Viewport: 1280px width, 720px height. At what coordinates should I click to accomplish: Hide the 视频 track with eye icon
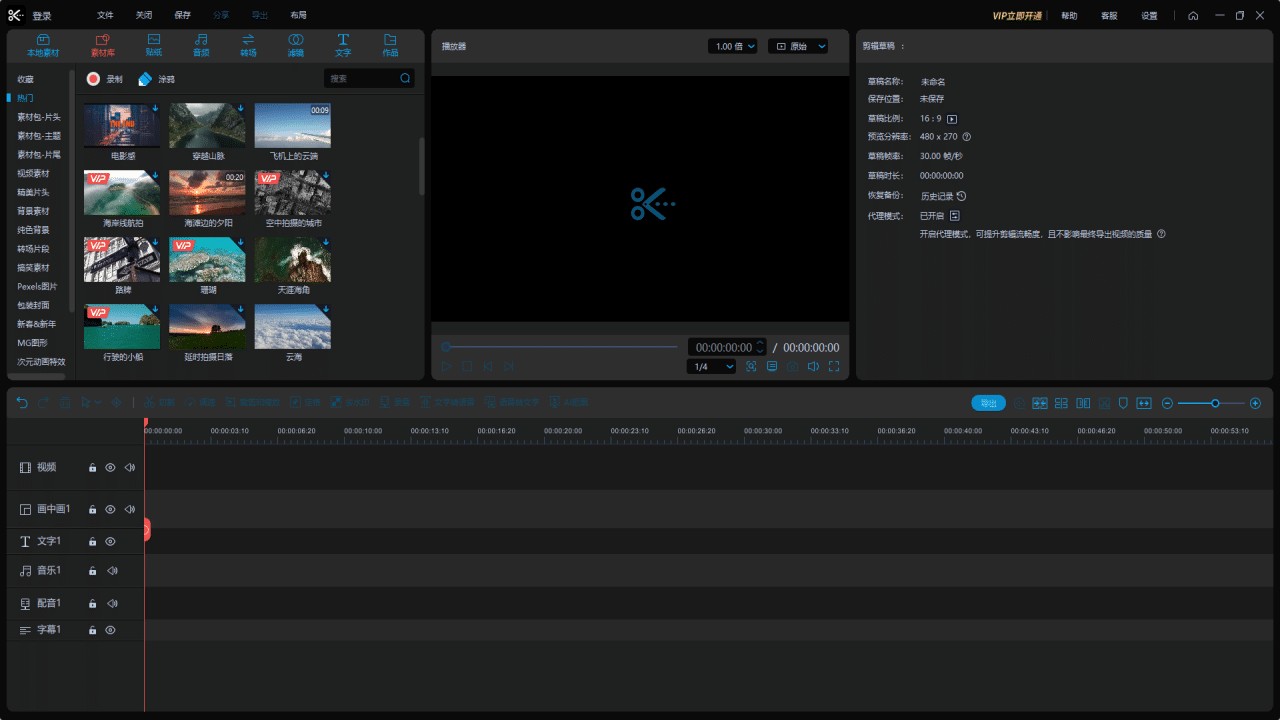click(x=111, y=467)
